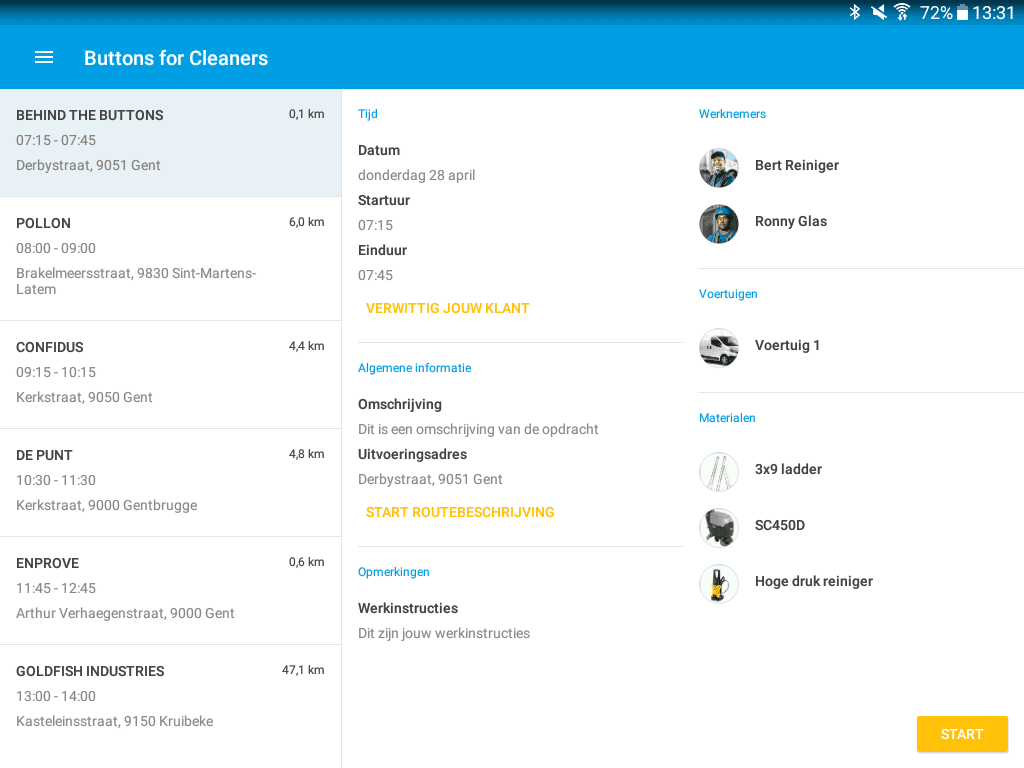Open the POLLON job entry
This screenshot has height=768, width=1024.
(x=170, y=257)
